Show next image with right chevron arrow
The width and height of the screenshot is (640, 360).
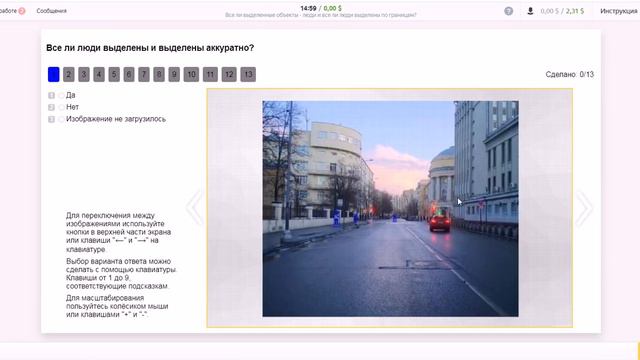click(x=584, y=208)
